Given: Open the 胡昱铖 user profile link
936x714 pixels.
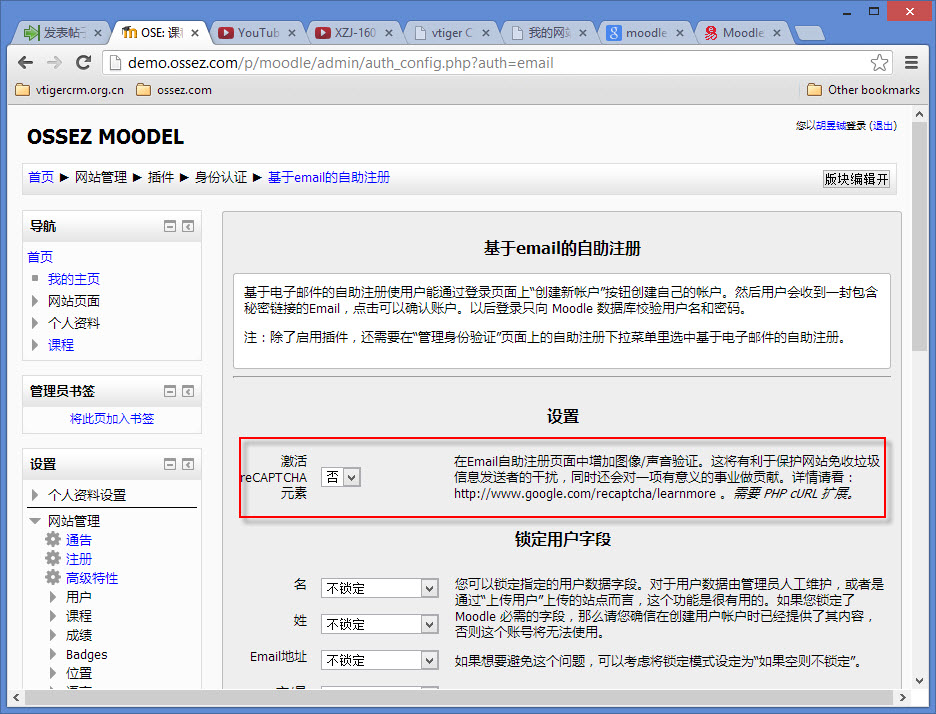Looking at the screenshot, I should (831, 125).
